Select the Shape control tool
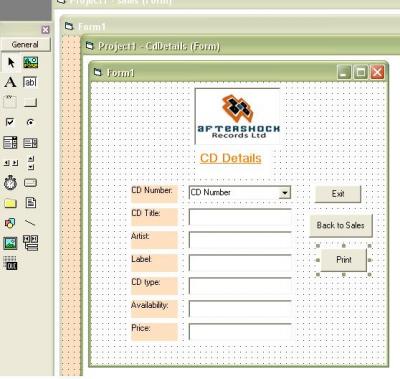 (x=10, y=223)
